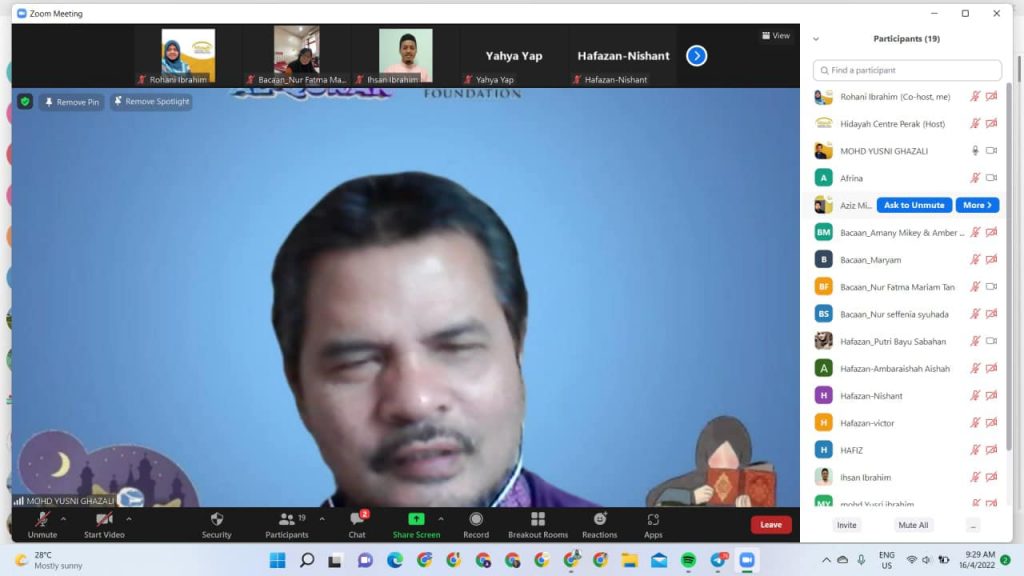Open the Reactions menu
Viewport: 1024px width, 576px height.
[599, 525]
